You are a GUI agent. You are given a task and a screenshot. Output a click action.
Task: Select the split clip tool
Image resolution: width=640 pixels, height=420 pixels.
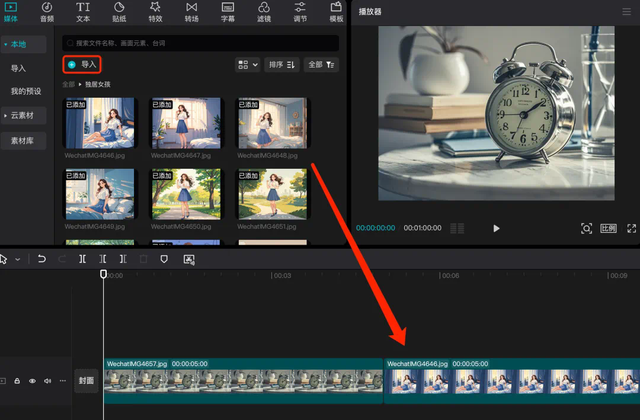(x=82, y=259)
